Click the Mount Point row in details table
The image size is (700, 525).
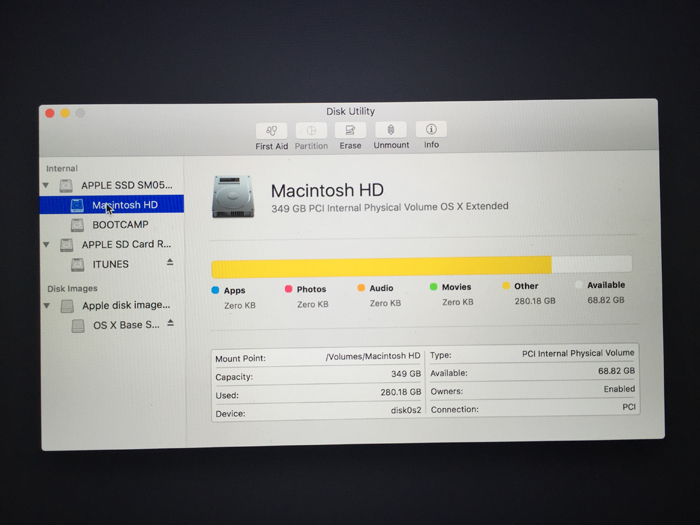point(318,357)
